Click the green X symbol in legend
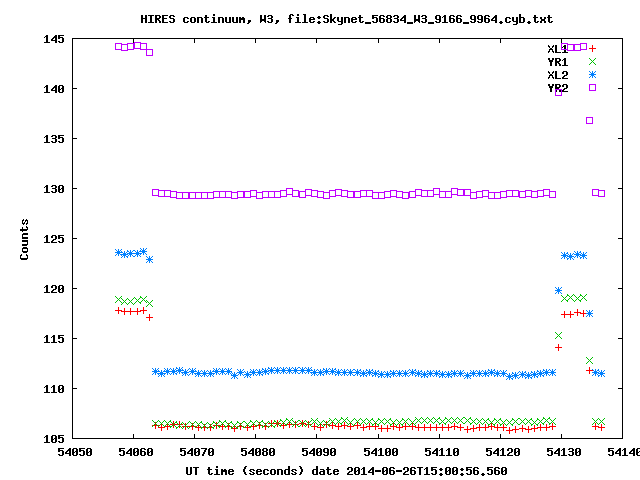 point(592,62)
